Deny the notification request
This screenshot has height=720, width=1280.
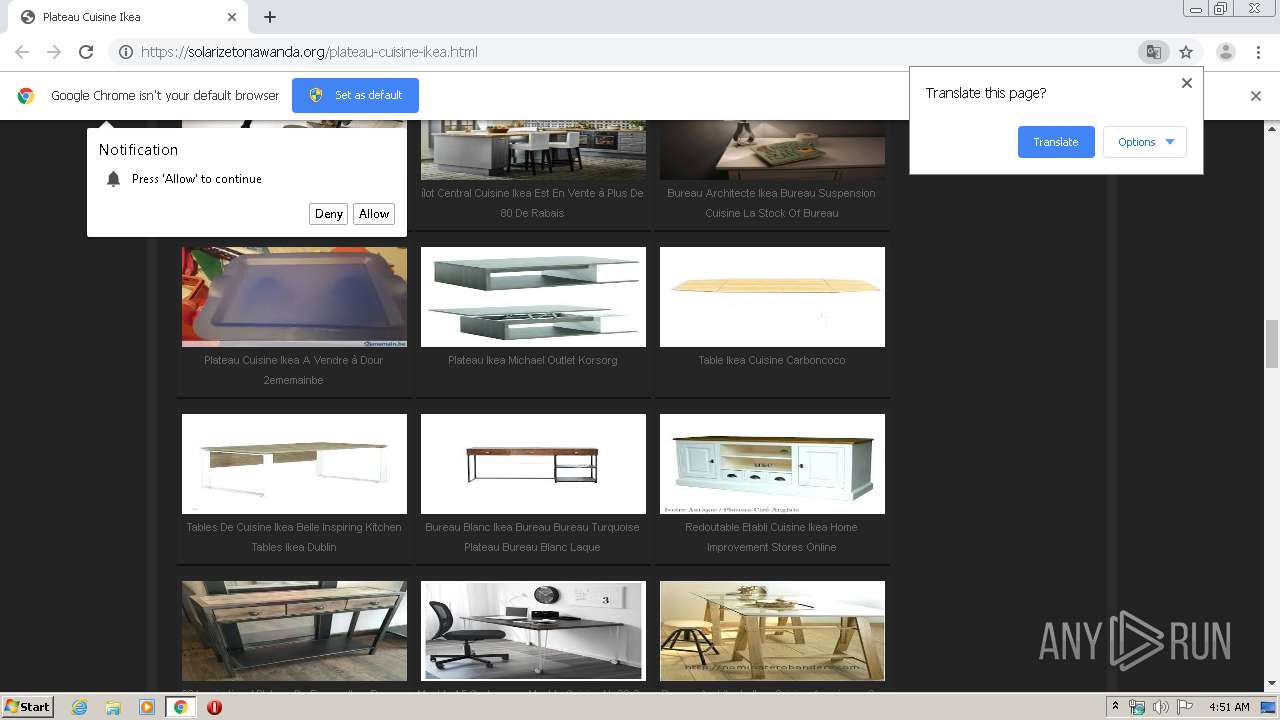(x=329, y=214)
